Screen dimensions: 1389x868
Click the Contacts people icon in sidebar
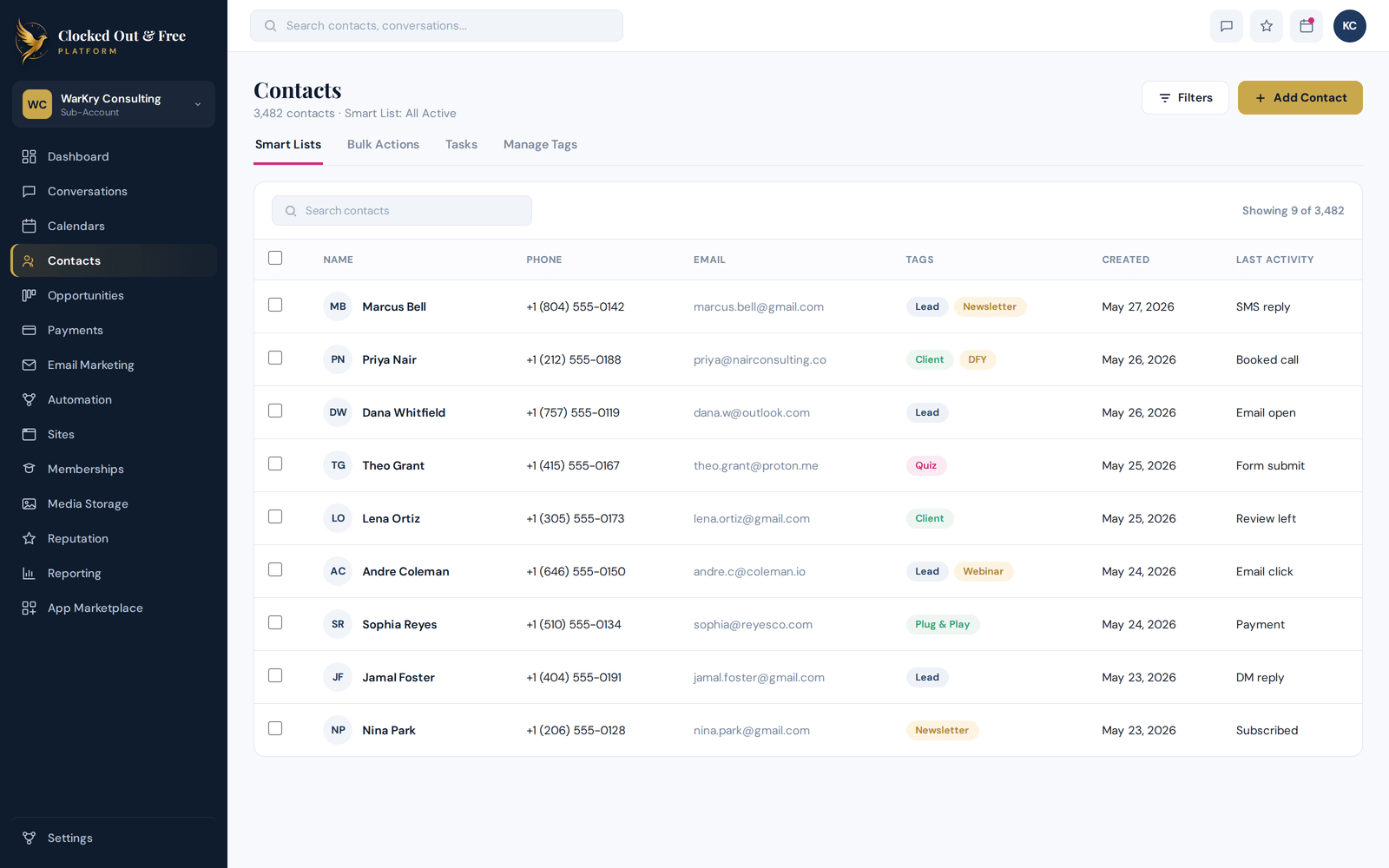29,260
